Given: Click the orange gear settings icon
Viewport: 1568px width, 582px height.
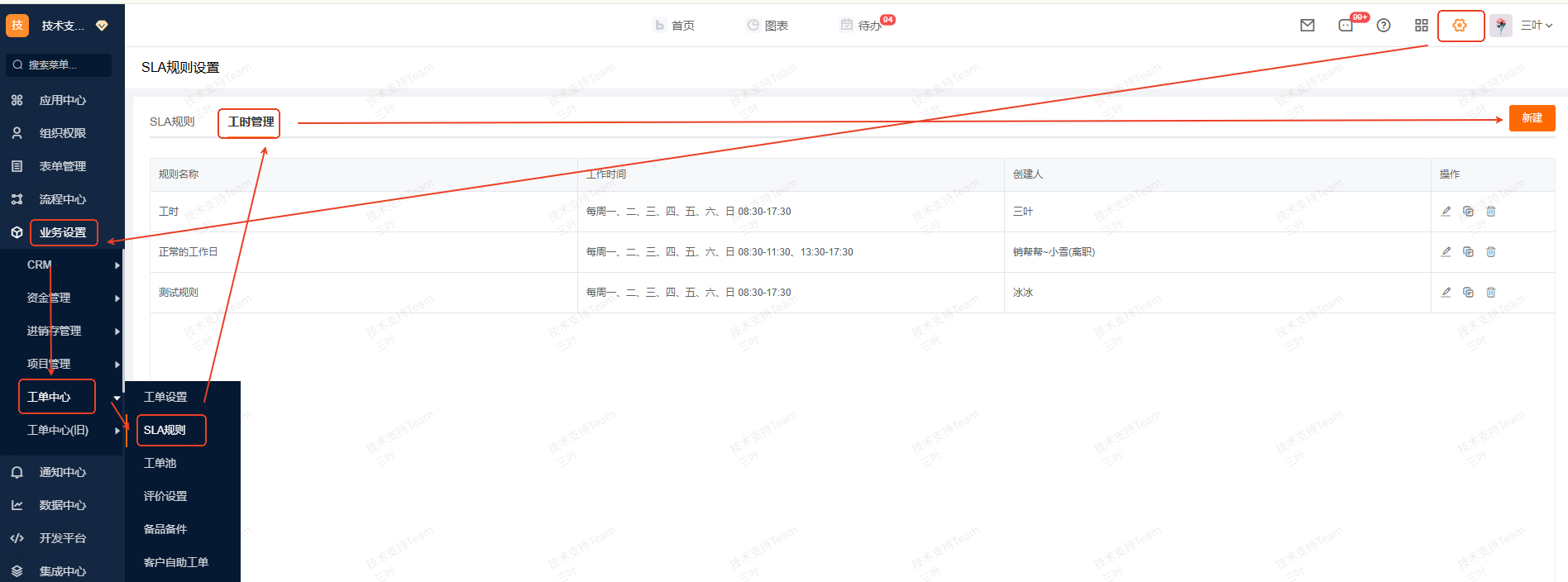Looking at the screenshot, I should pos(1460,26).
